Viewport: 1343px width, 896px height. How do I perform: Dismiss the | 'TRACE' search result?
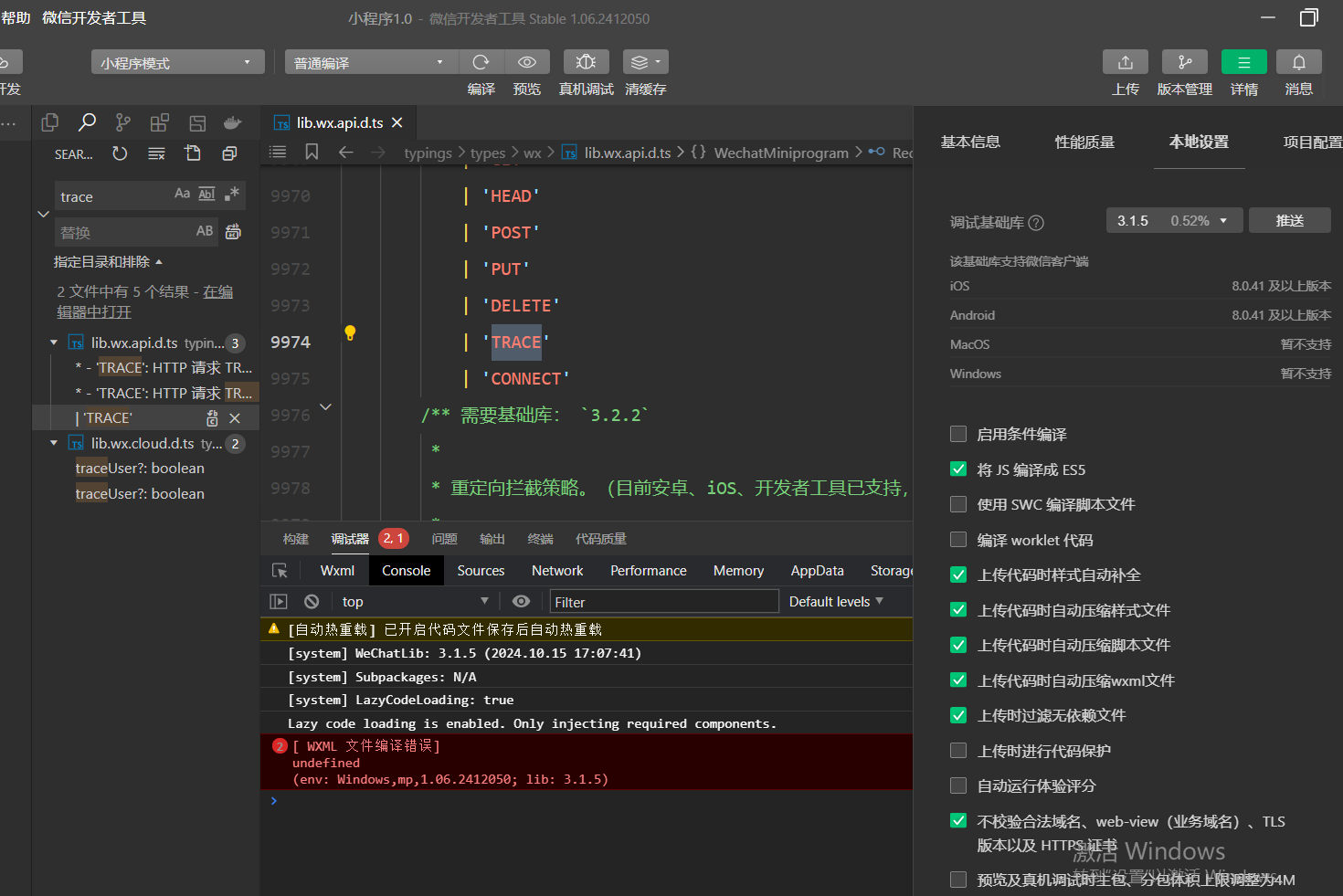tap(235, 417)
